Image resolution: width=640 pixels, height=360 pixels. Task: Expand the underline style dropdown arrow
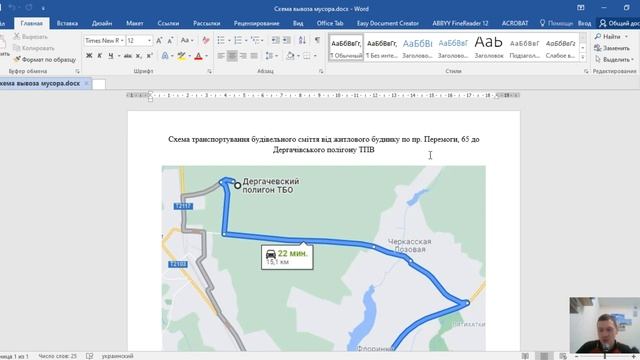pos(119,56)
